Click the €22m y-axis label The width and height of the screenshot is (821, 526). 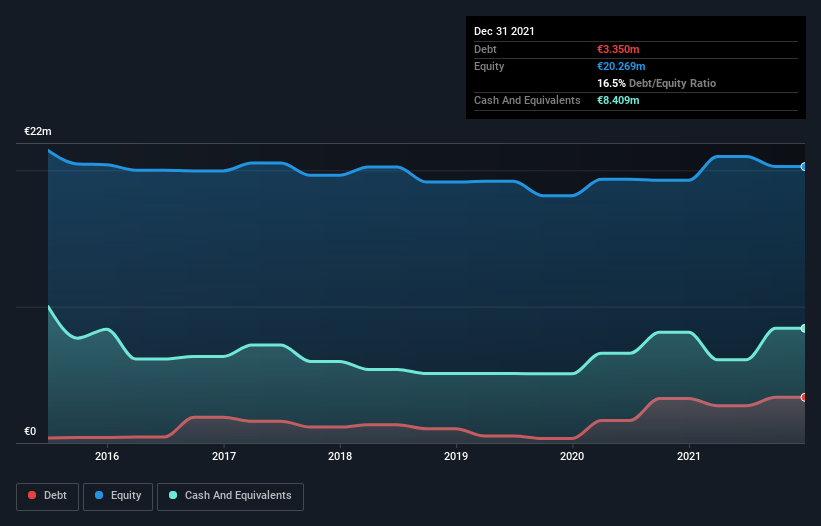38,131
